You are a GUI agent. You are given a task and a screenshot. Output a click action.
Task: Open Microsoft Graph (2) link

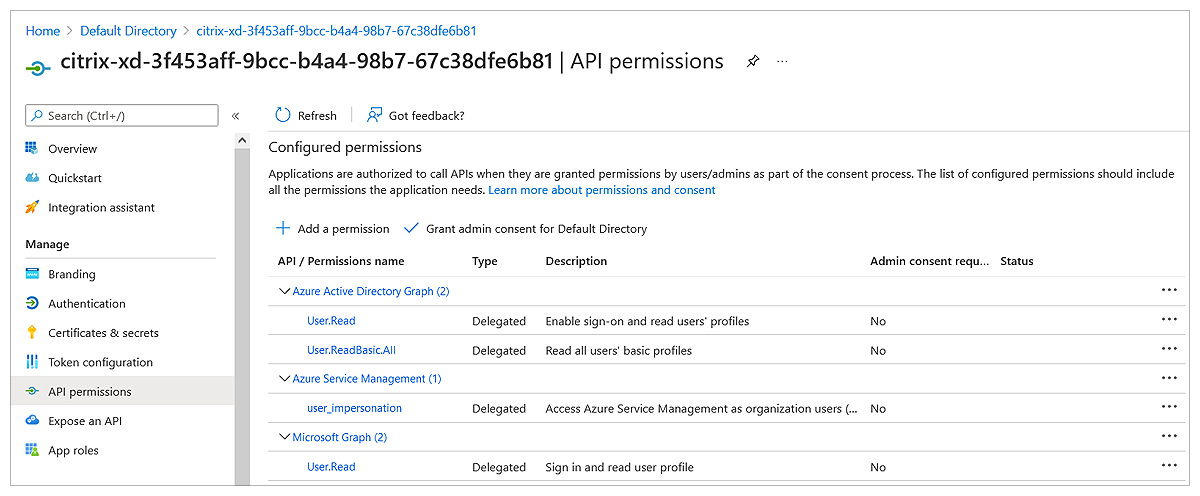coord(340,437)
